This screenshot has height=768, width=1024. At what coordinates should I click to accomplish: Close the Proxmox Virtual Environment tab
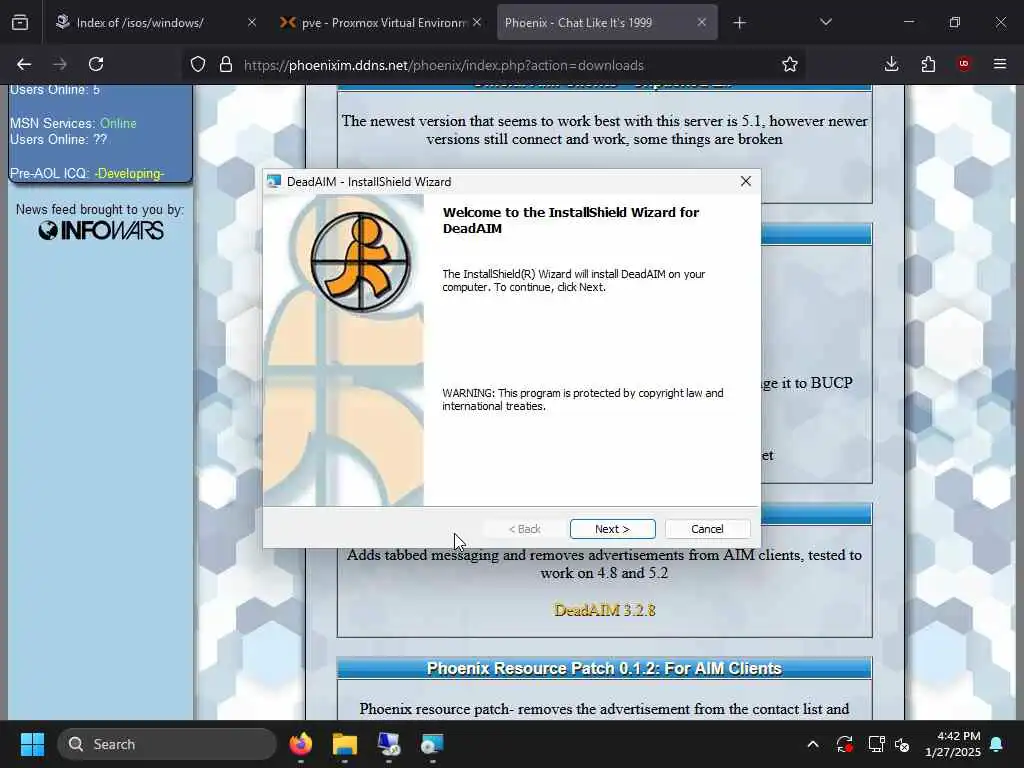(x=477, y=22)
